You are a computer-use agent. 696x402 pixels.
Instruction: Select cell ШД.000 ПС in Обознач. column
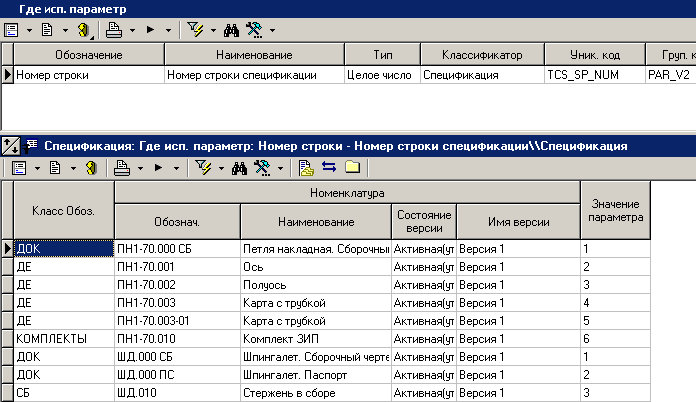point(177,374)
